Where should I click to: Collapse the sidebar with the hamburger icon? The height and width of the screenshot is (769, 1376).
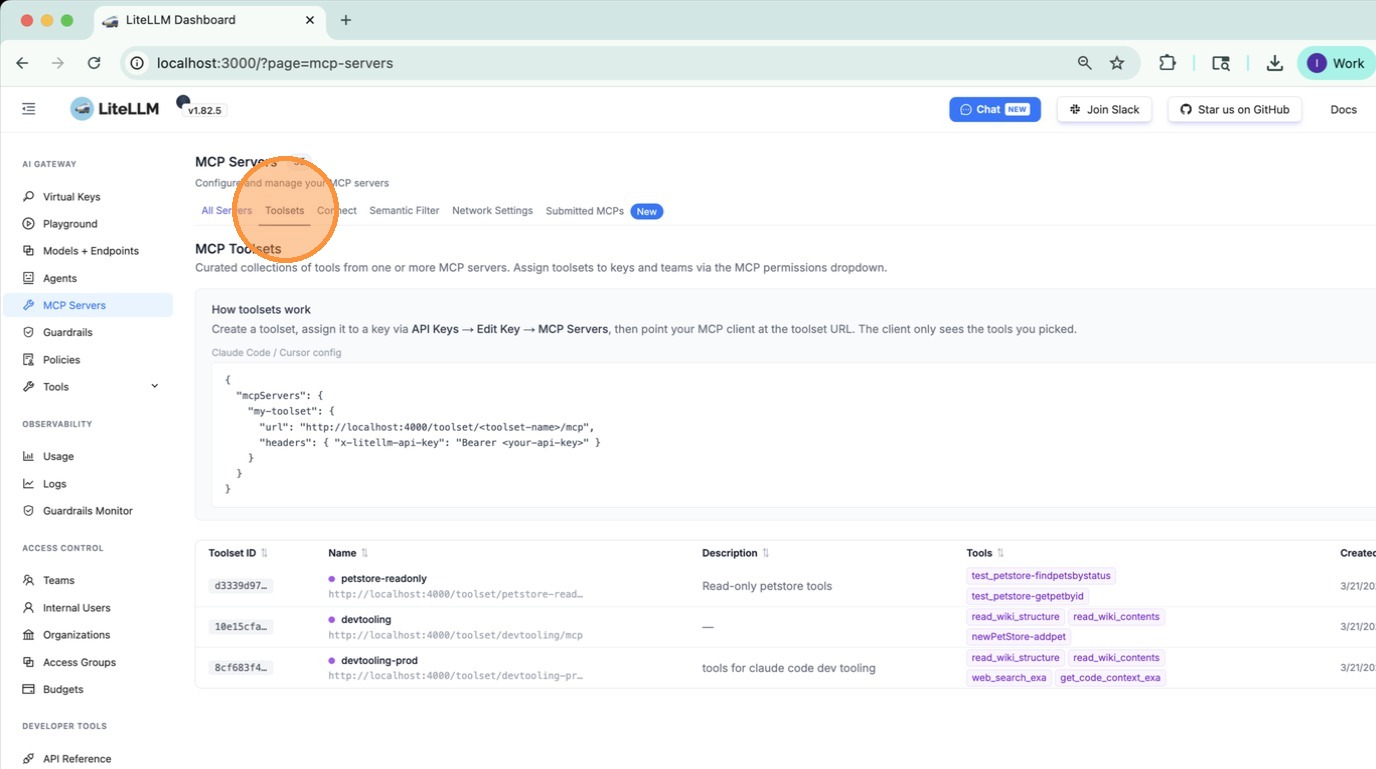(28, 109)
